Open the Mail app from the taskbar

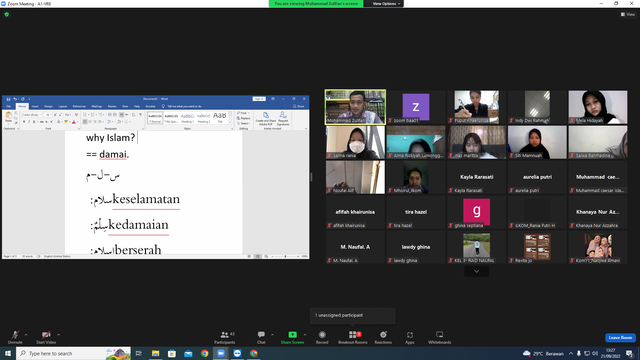coord(188,353)
